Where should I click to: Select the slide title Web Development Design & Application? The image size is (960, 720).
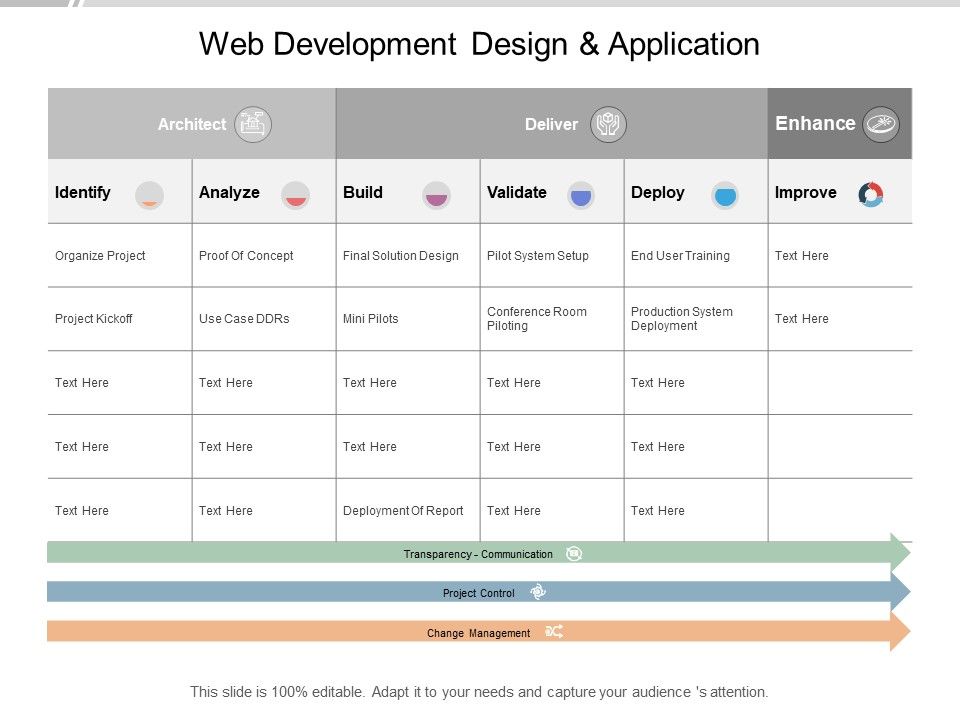(x=479, y=45)
